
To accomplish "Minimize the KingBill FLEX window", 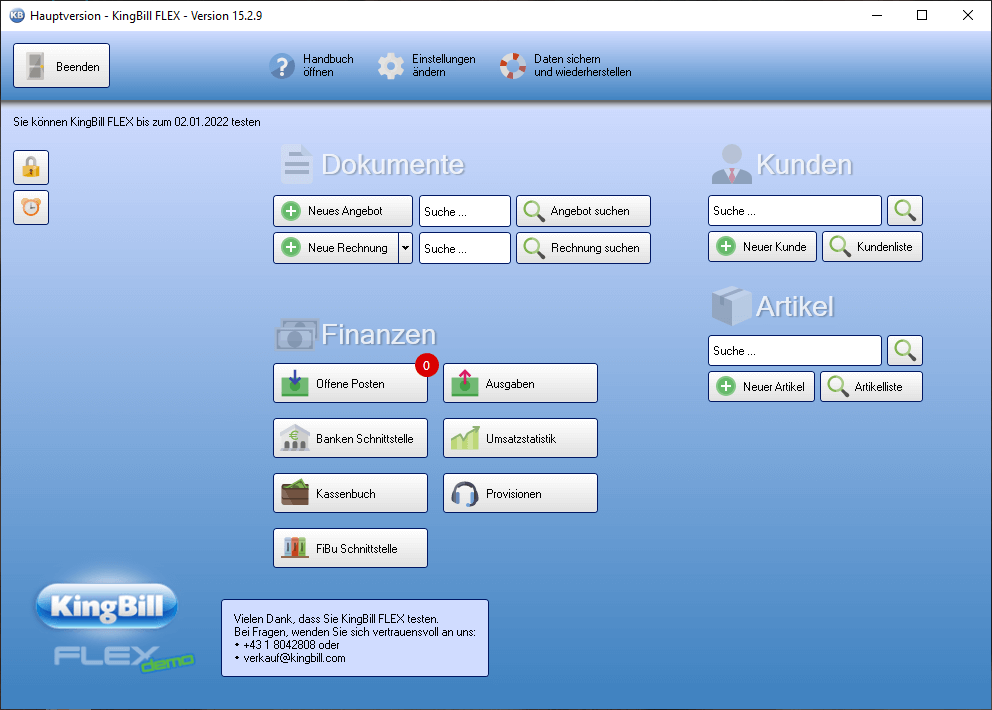I will point(877,15).
